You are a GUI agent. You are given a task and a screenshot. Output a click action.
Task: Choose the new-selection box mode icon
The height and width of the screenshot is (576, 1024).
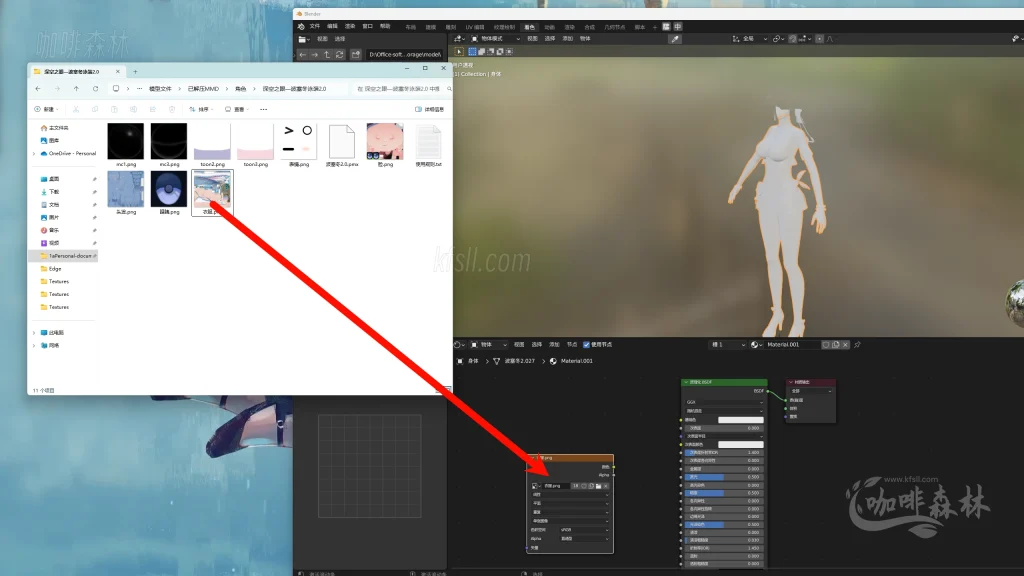click(x=472, y=52)
